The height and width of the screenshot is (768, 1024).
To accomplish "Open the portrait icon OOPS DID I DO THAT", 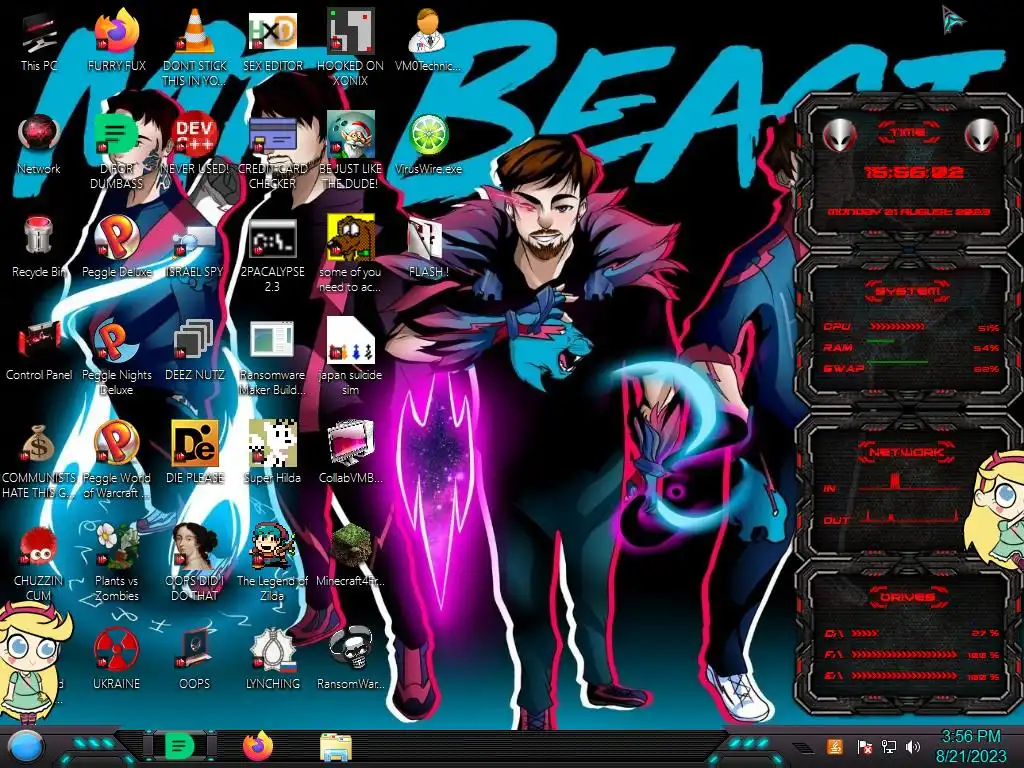I will [x=195, y=563].
